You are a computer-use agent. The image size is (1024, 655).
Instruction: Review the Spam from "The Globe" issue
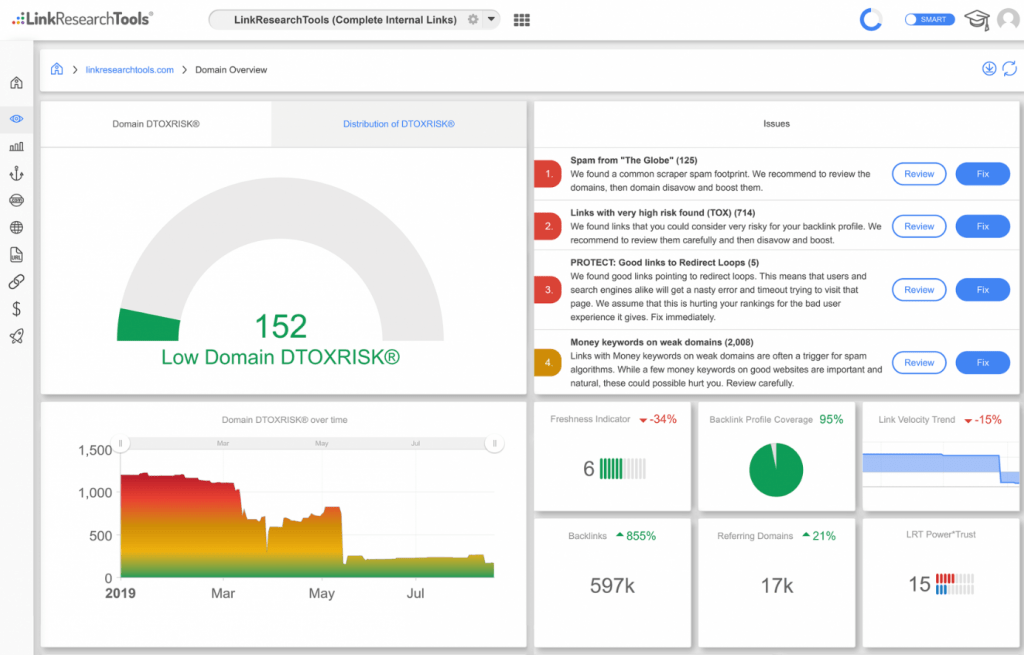918,173
